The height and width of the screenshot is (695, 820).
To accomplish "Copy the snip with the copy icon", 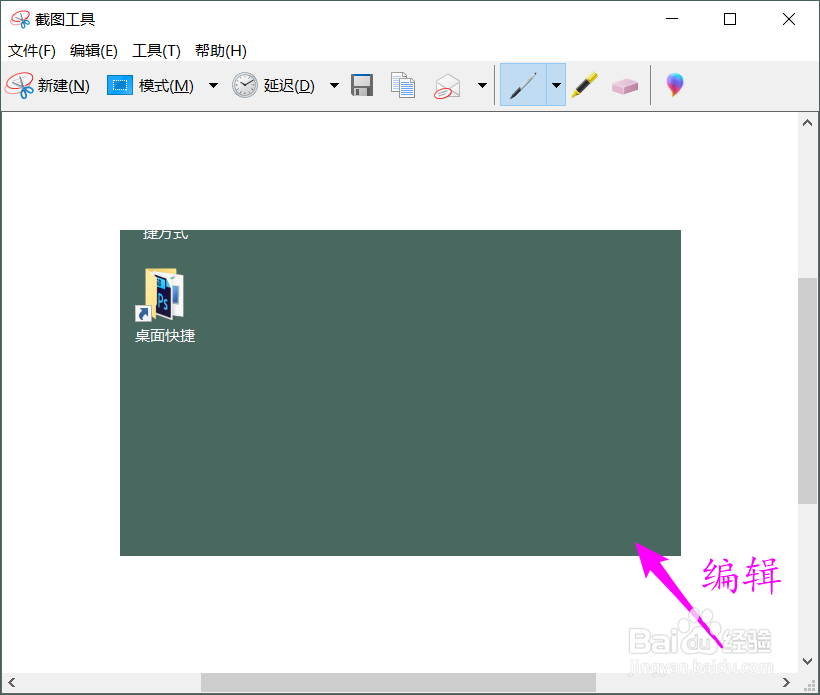I will [x=402, y=85].
